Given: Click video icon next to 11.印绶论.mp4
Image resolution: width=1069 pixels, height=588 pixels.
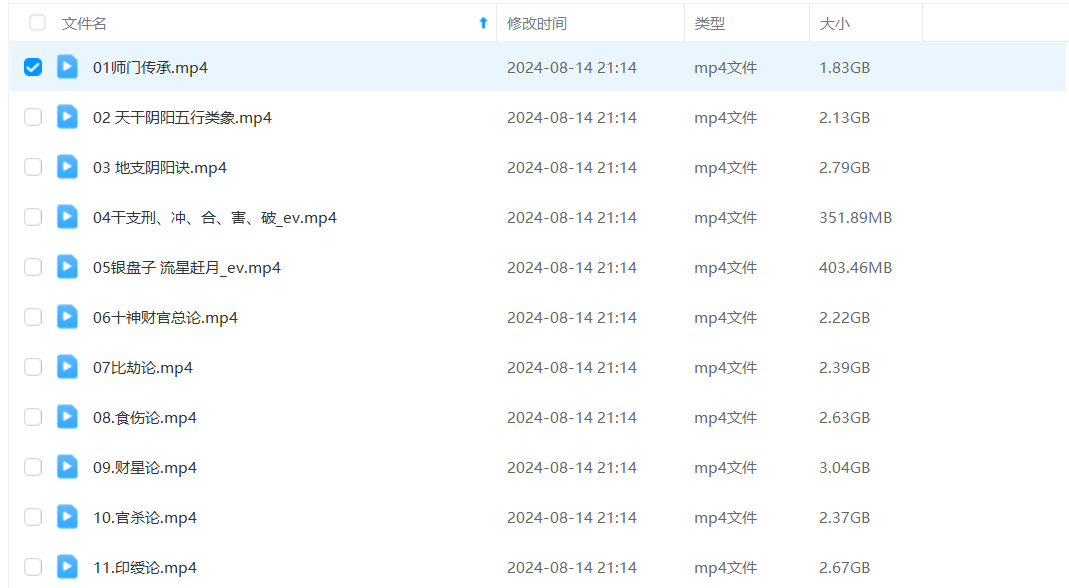Looking at the screenshot, I should 67,567.
